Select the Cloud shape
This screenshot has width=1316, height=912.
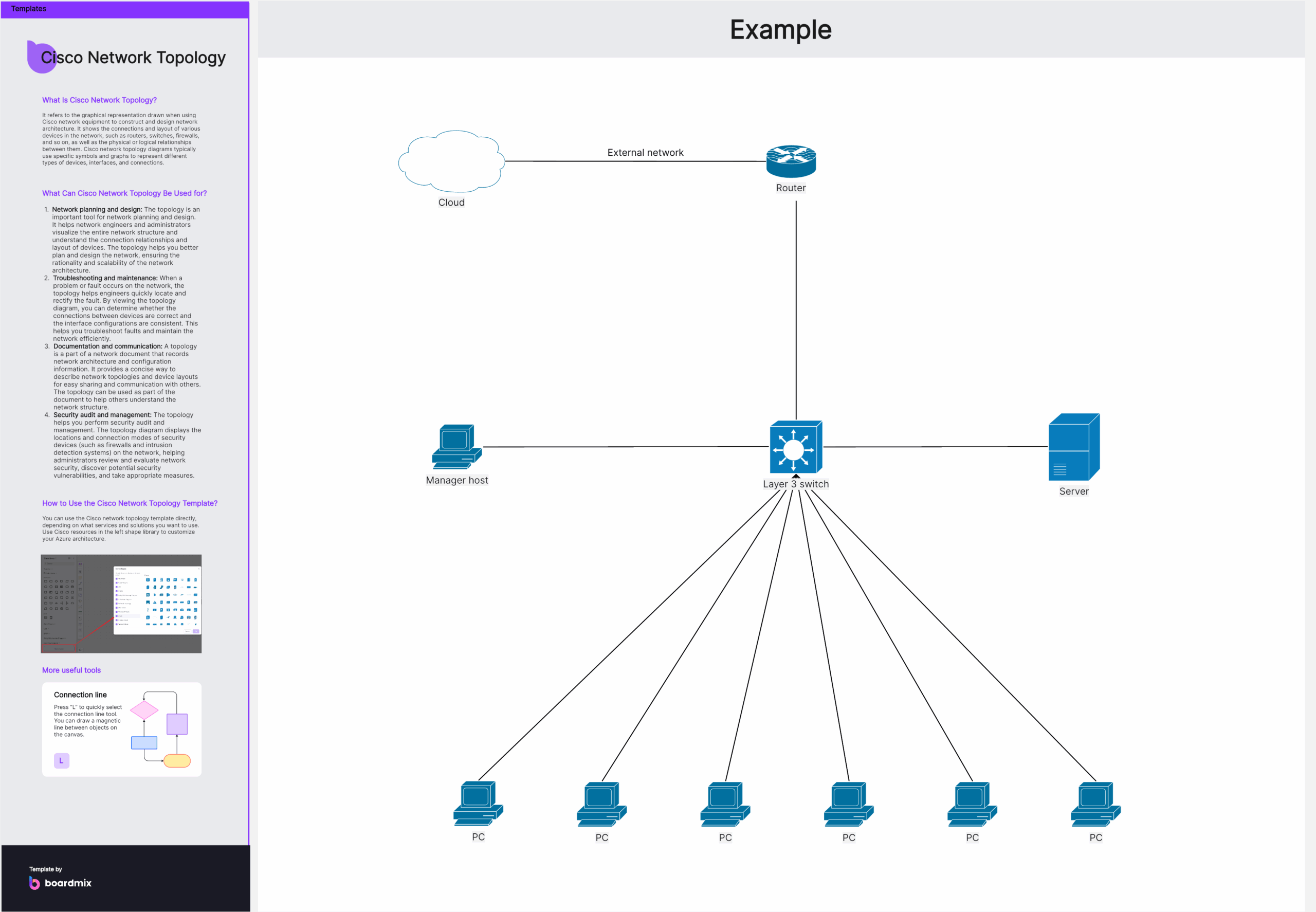(x=451, y=162)
